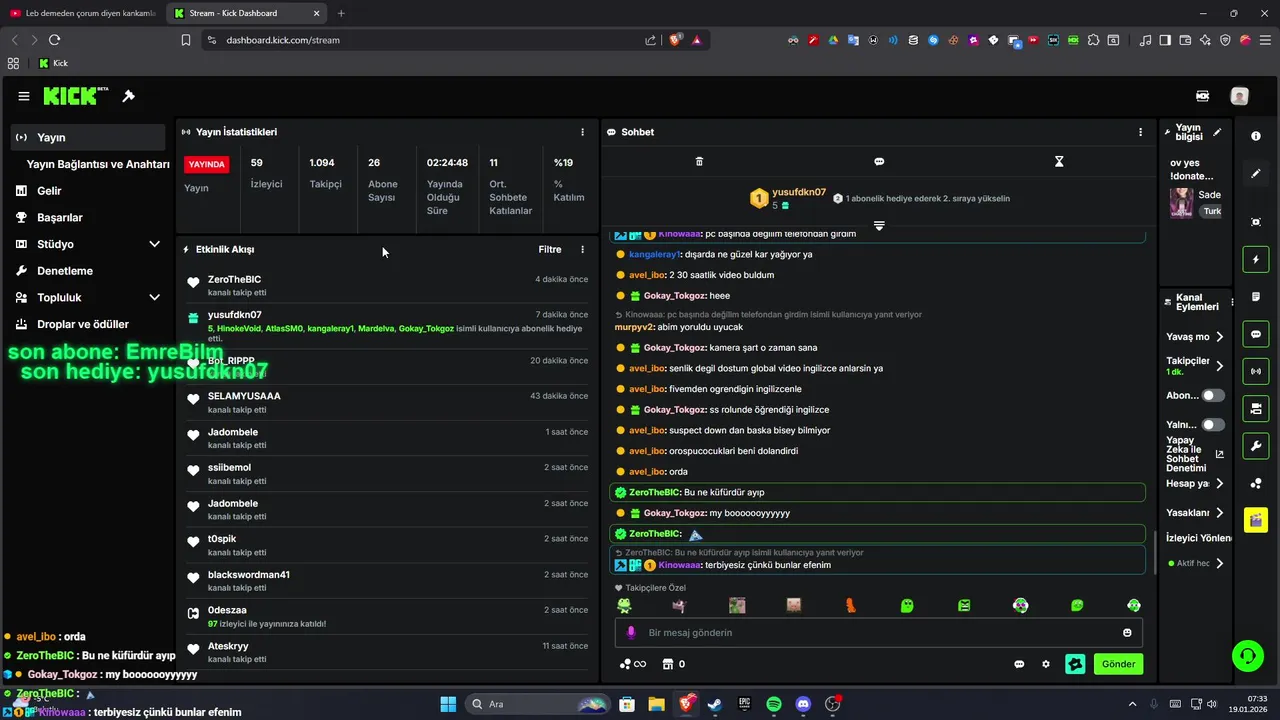
Task: Click the teal splat icon beside Gönder
Action: tap(1075, 664)
